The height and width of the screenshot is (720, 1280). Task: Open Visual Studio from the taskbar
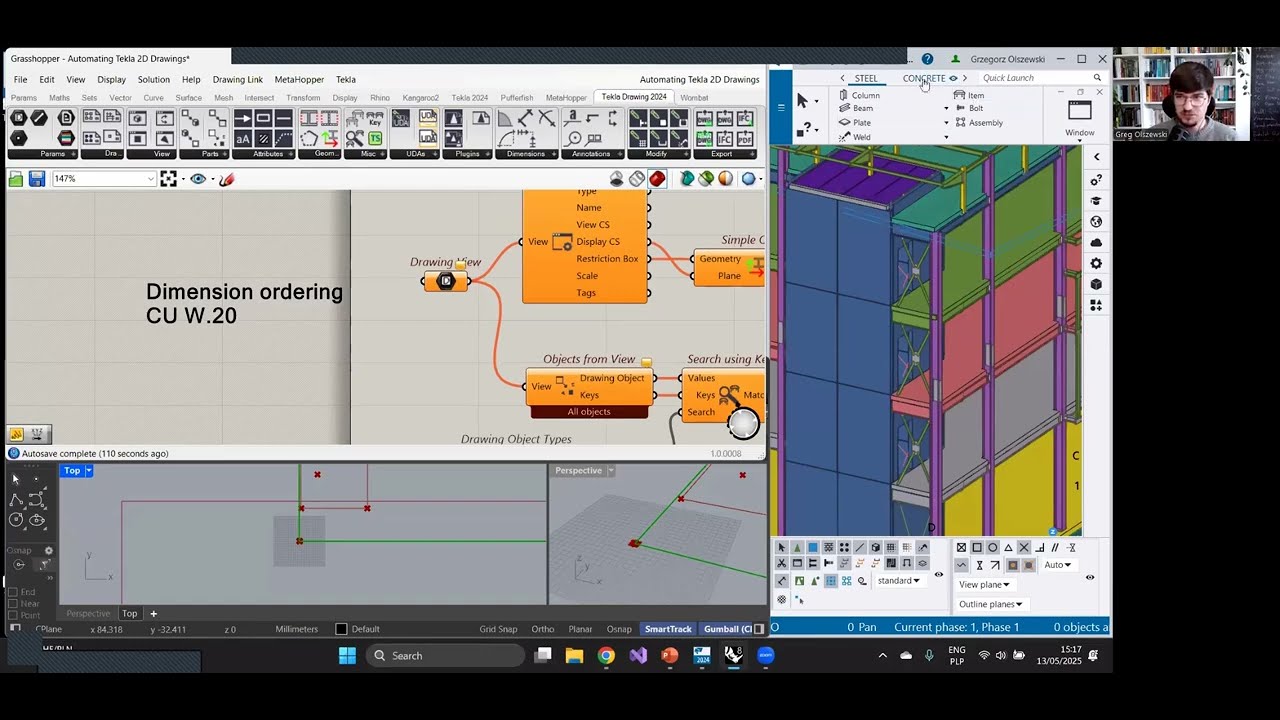point(638,656)
